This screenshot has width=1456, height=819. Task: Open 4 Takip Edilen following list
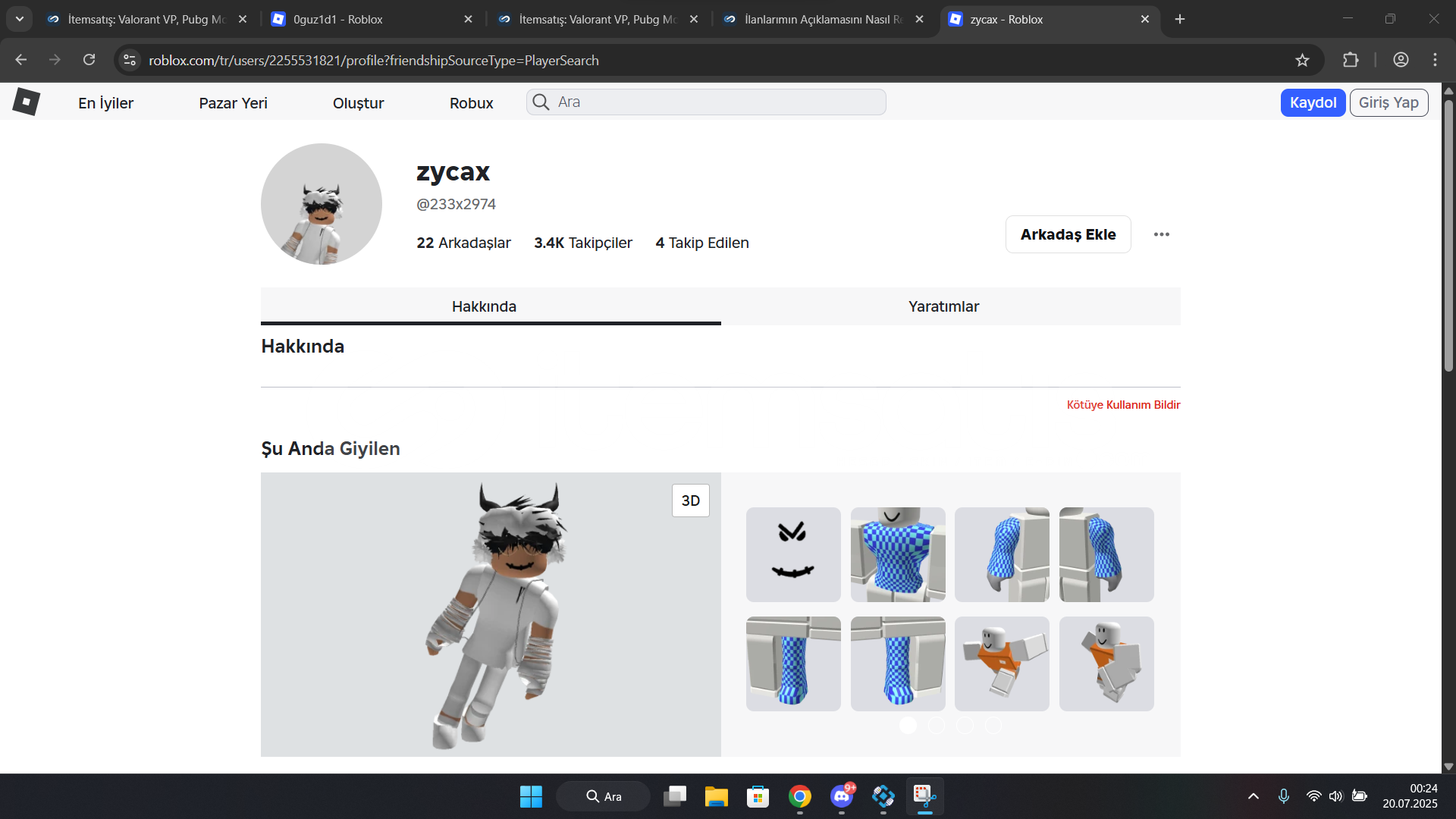702,243
